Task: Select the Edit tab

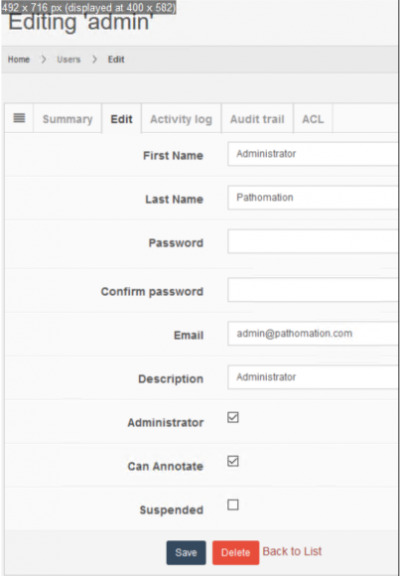Action: tap(122, 119)
